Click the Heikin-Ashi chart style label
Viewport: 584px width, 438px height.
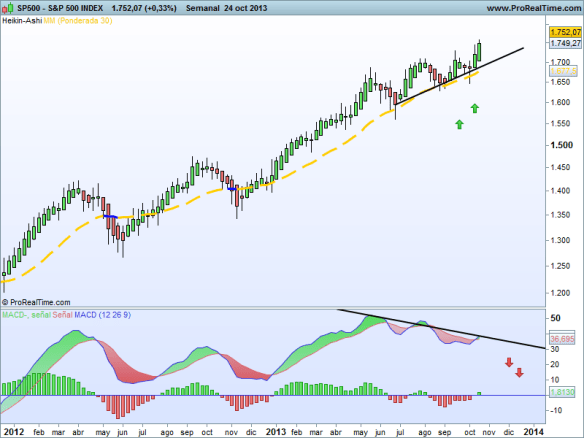22,20
